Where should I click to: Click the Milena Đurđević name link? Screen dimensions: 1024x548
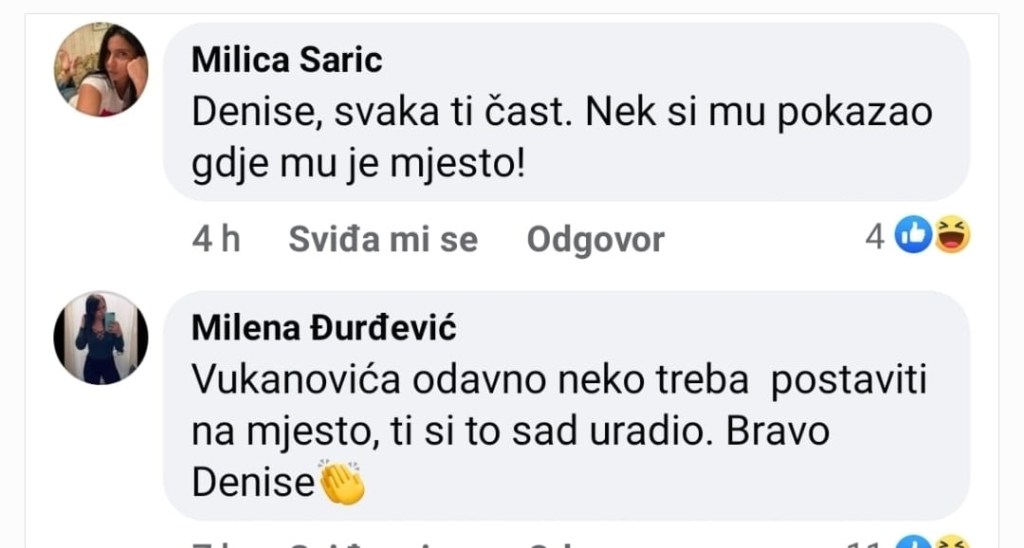coord(323,327)
